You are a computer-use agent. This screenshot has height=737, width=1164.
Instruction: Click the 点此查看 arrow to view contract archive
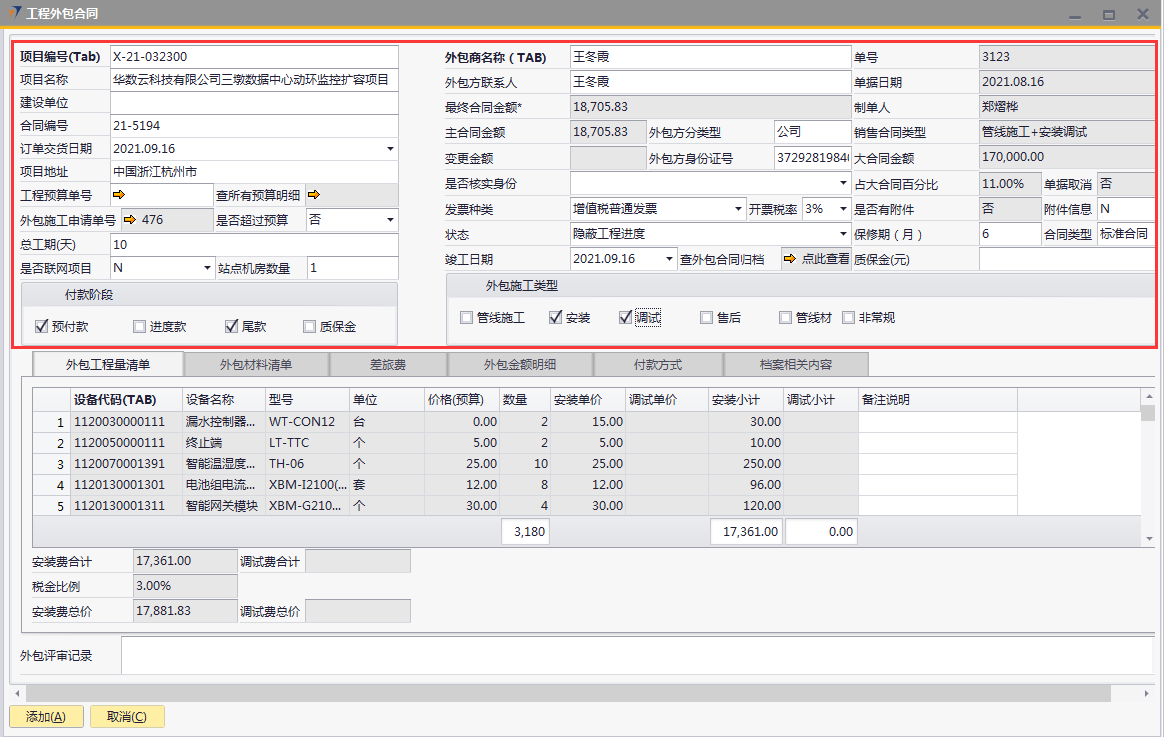[x=790, y=259]
